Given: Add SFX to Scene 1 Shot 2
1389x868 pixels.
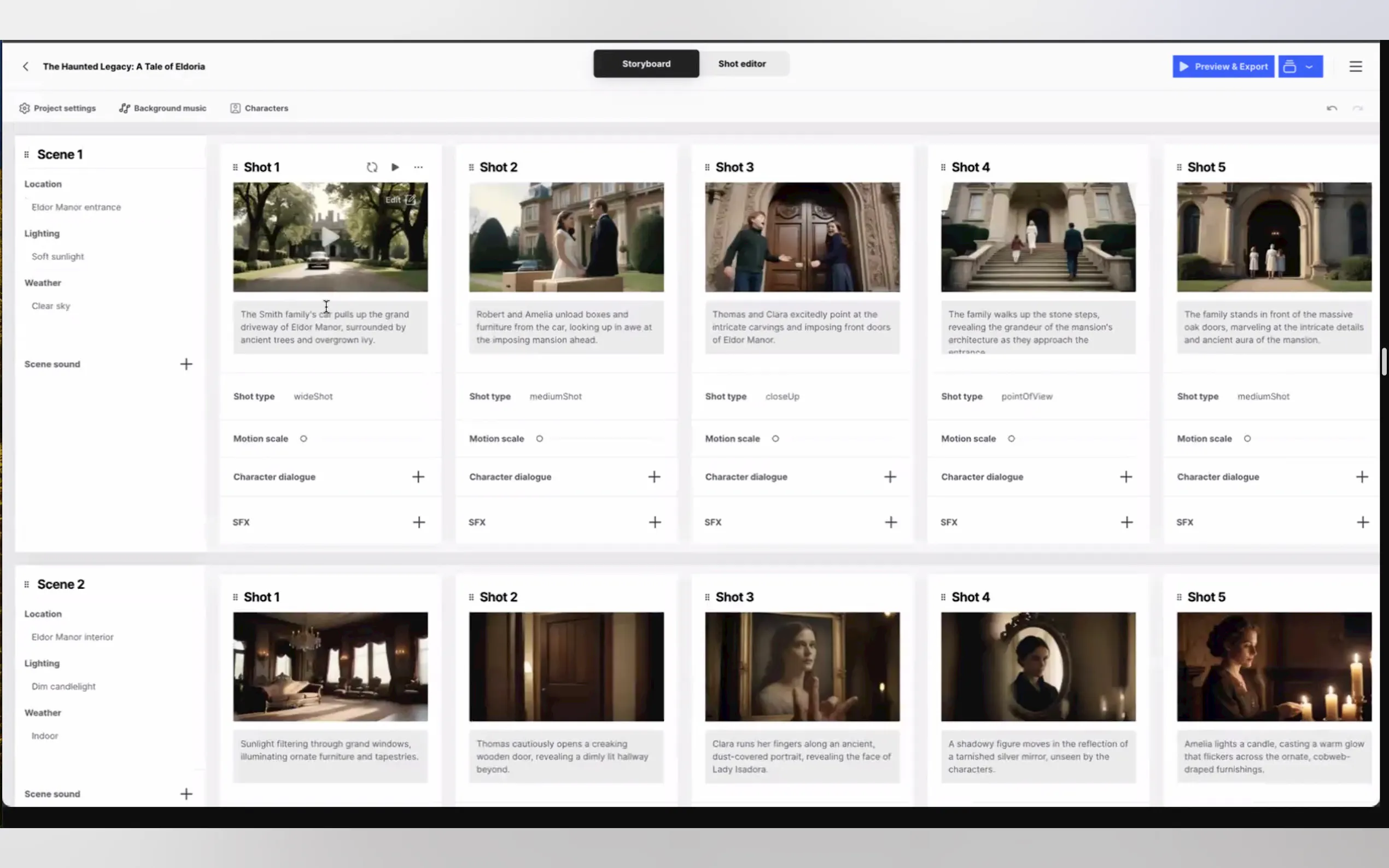Looking at the screenshot, I should click(x=655, y=522).
